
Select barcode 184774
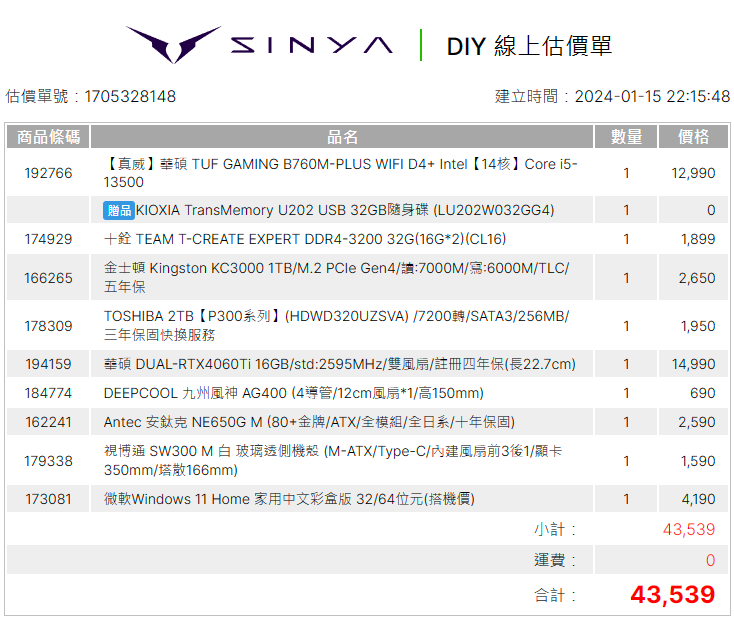48,393
